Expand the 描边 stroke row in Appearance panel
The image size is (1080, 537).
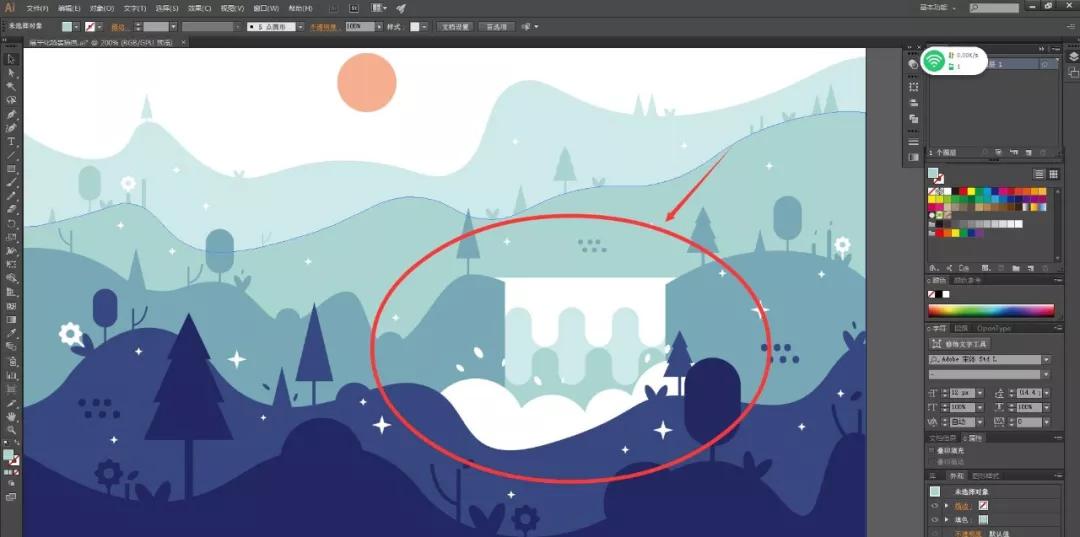click(x=946, y=506)
